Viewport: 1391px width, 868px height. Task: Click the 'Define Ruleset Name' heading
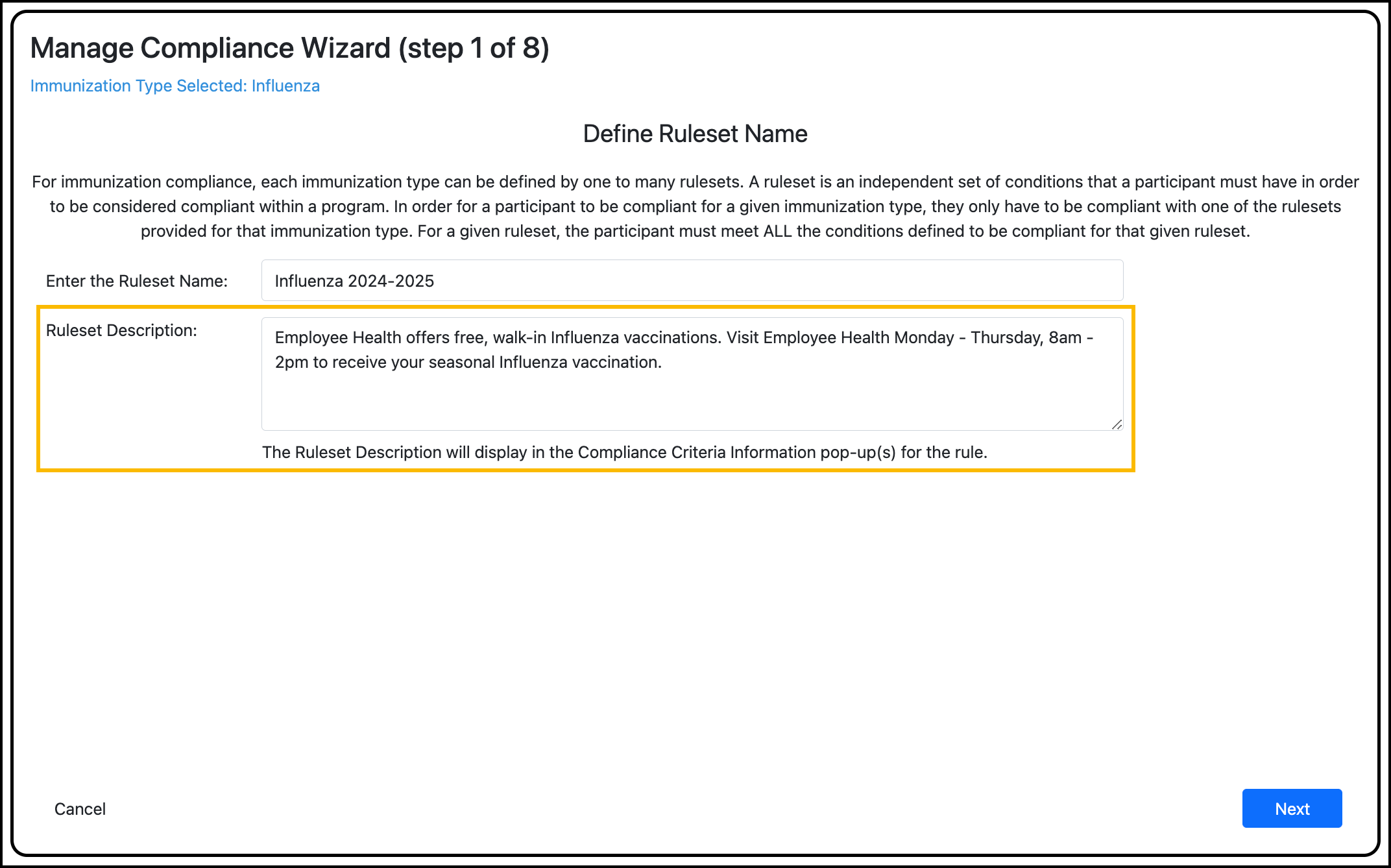click(x=695, y=134)
